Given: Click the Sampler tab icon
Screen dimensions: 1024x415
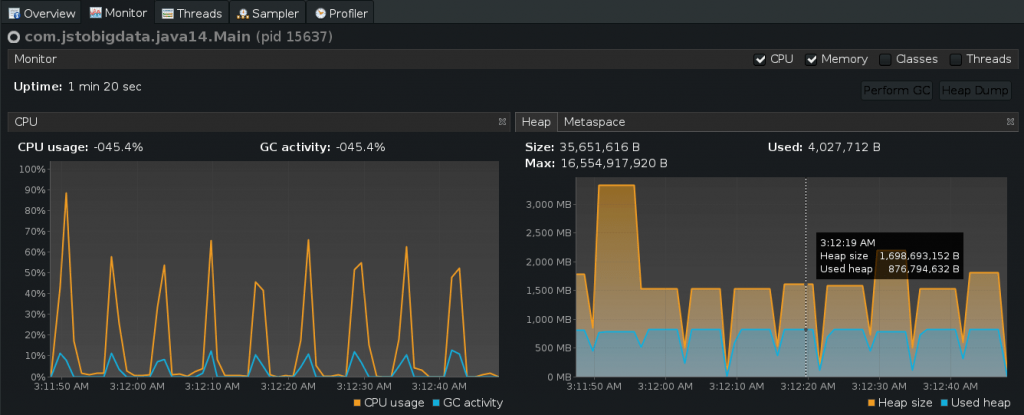Looking at the screenshot, I should click(243, 13).
